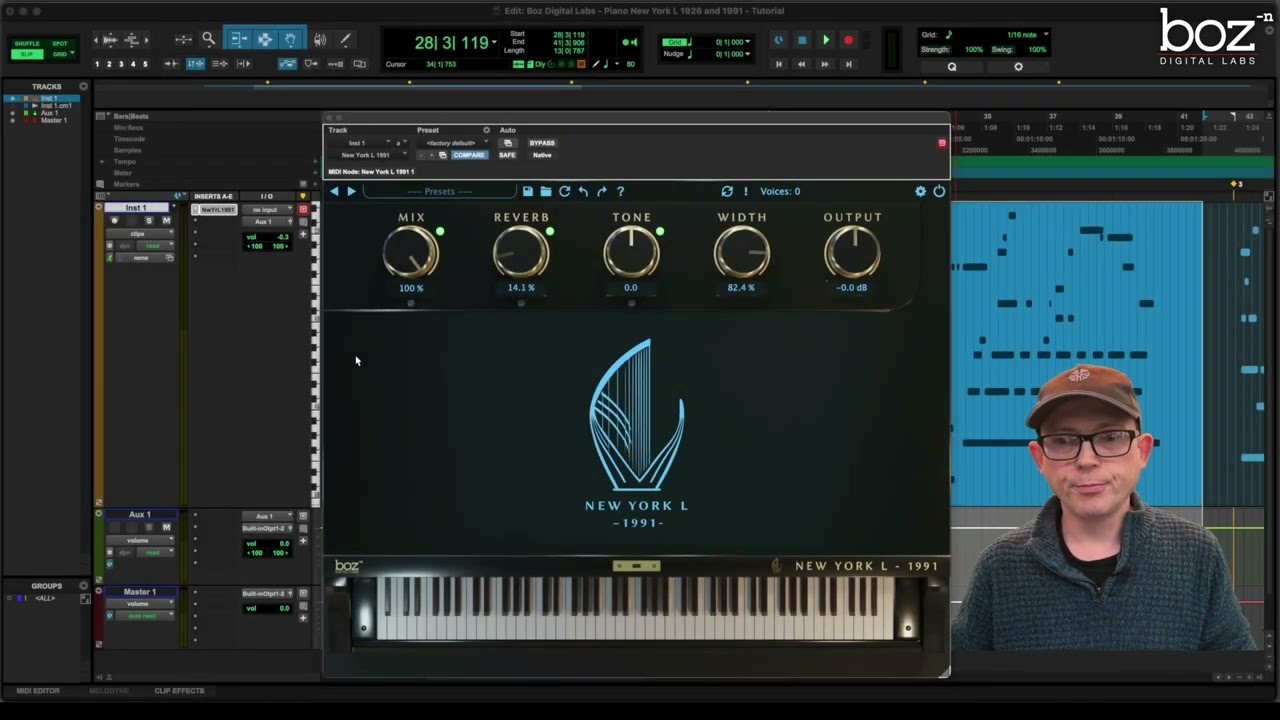This screenshot has width=1280, height=720.
Task: Click the REVERB knob
Action: 521,252
